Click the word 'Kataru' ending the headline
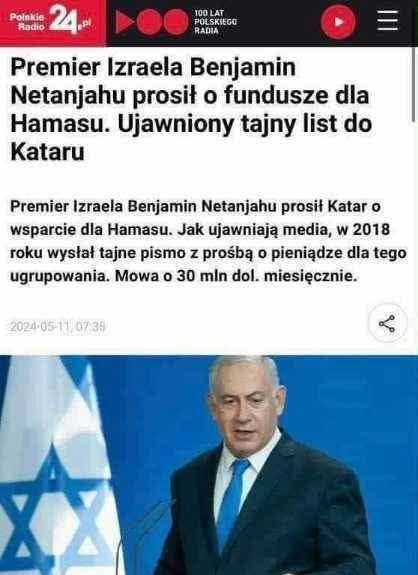The width and height of the screenshot is (418, 575). tap(48, 151)
